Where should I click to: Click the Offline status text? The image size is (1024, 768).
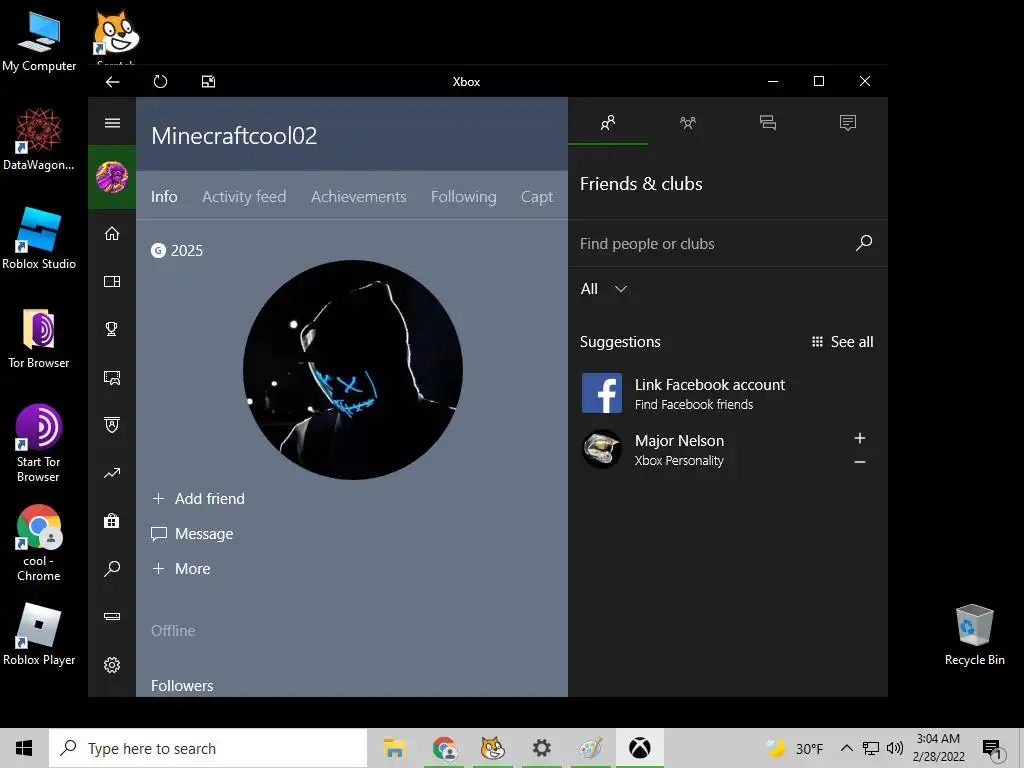(x=173, y=631)
